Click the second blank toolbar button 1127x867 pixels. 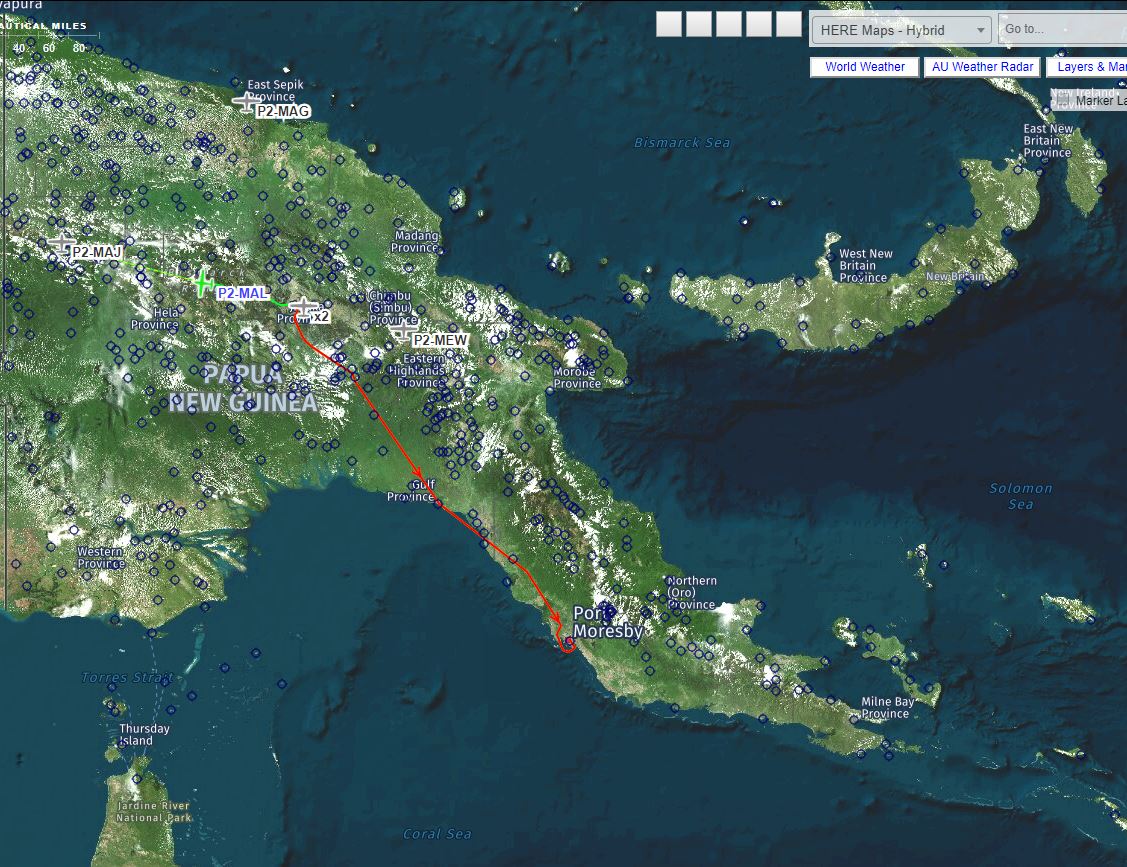tap(699, 25)
